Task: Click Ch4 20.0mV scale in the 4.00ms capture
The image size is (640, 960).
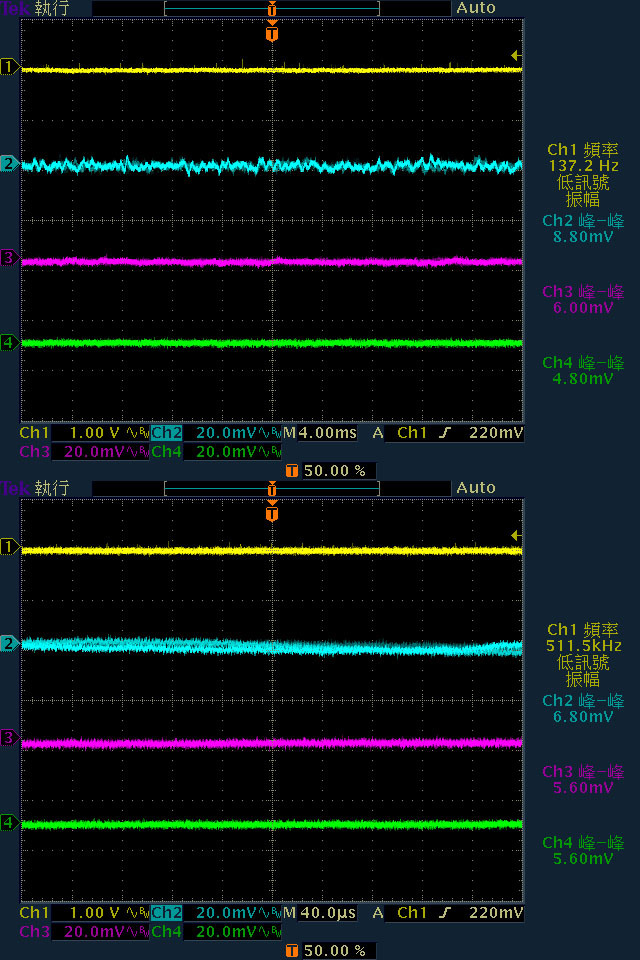Action: tap(227, 452)
